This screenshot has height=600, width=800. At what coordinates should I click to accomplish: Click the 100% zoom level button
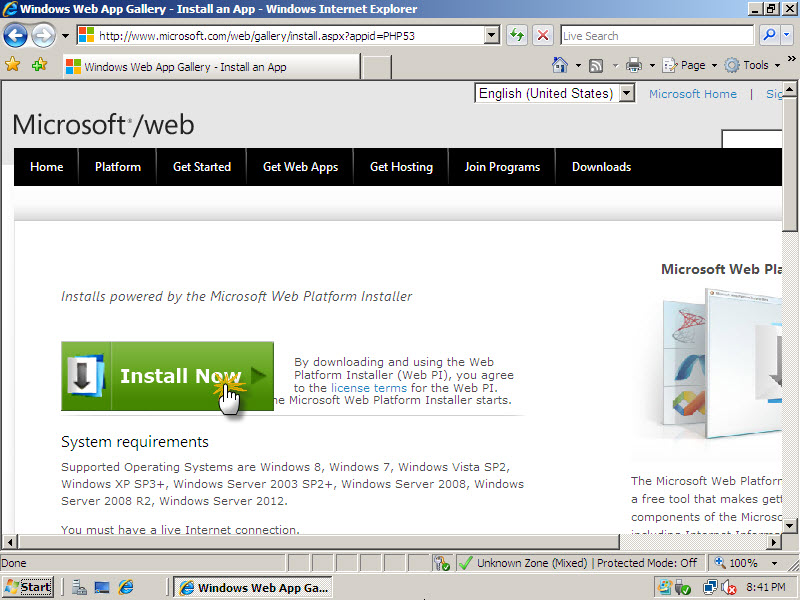click(736, 563)
